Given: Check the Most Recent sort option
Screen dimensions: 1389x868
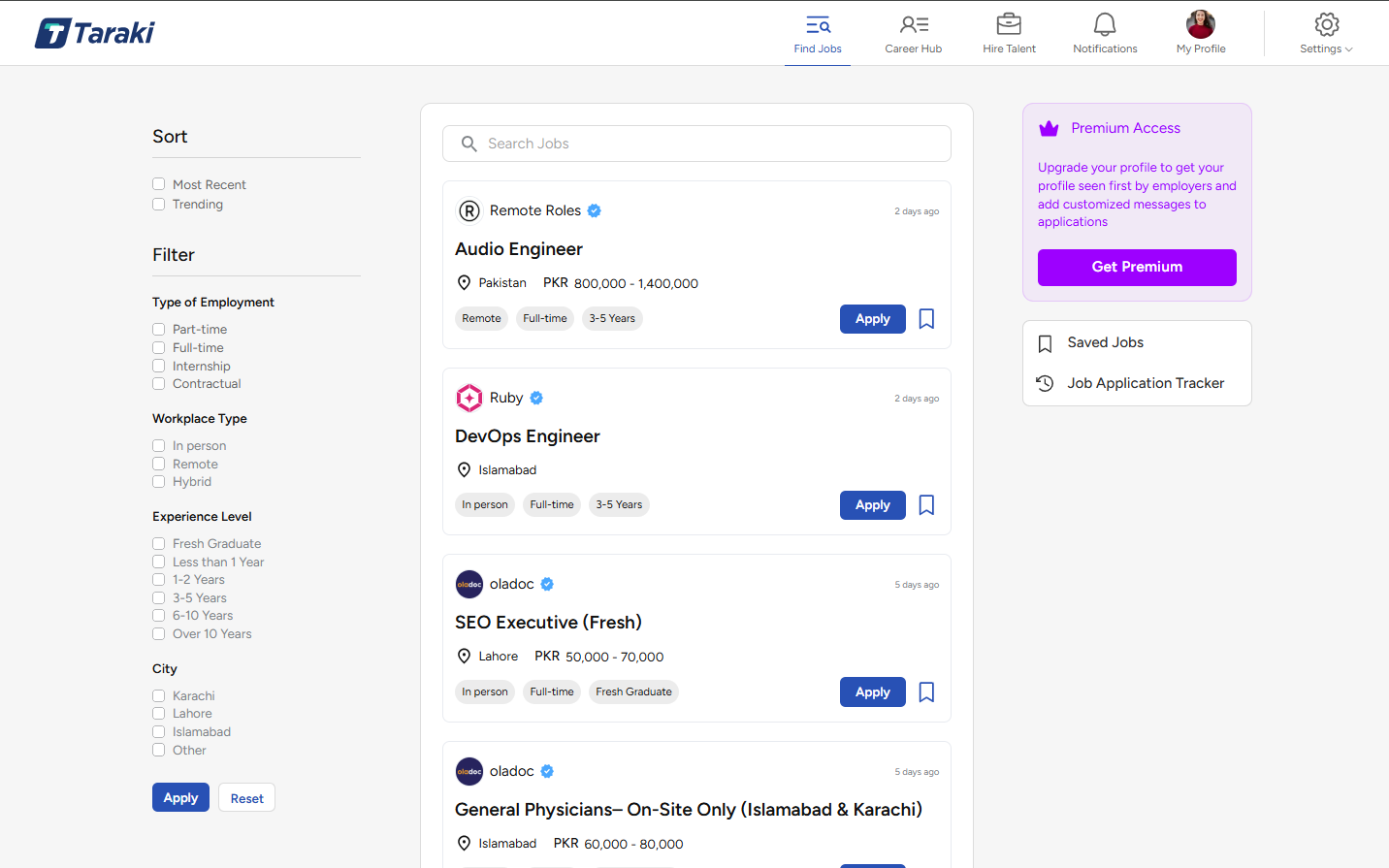Looking at the screenshot, I should (x=159, y=184).
